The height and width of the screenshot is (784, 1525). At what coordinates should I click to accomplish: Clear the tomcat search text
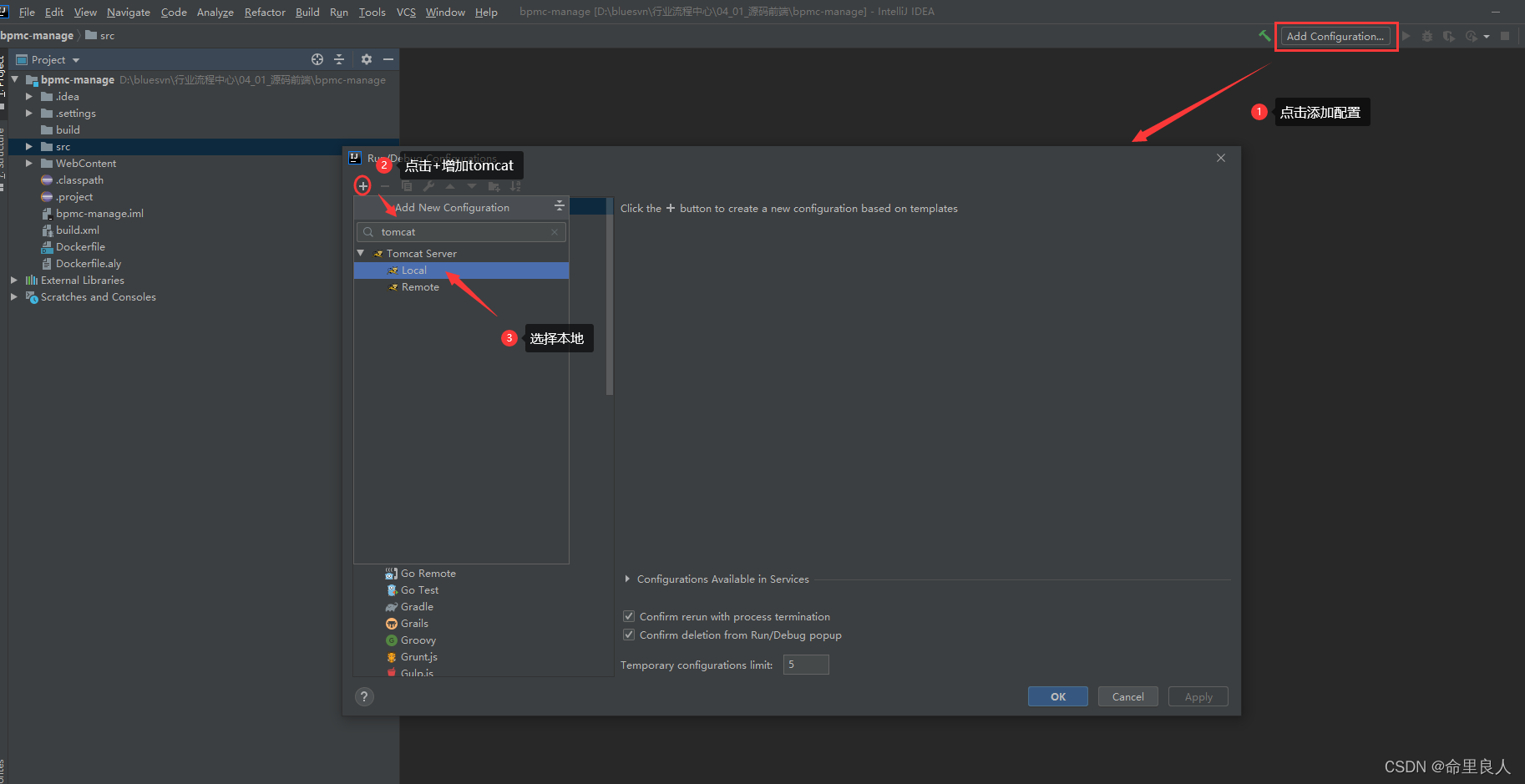[x=555, y=232]
